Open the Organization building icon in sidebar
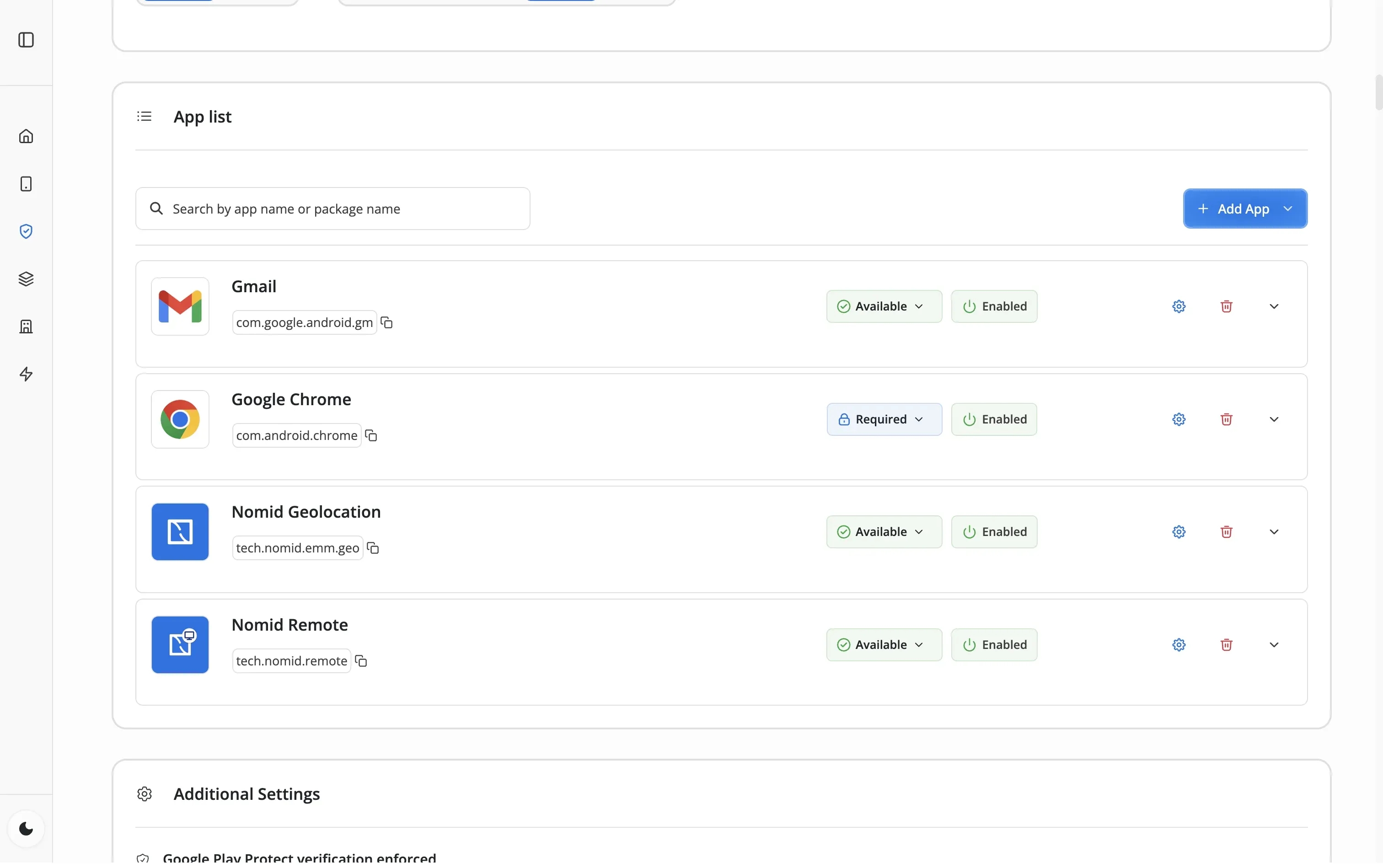1383x868 pixels. (26, 326)
